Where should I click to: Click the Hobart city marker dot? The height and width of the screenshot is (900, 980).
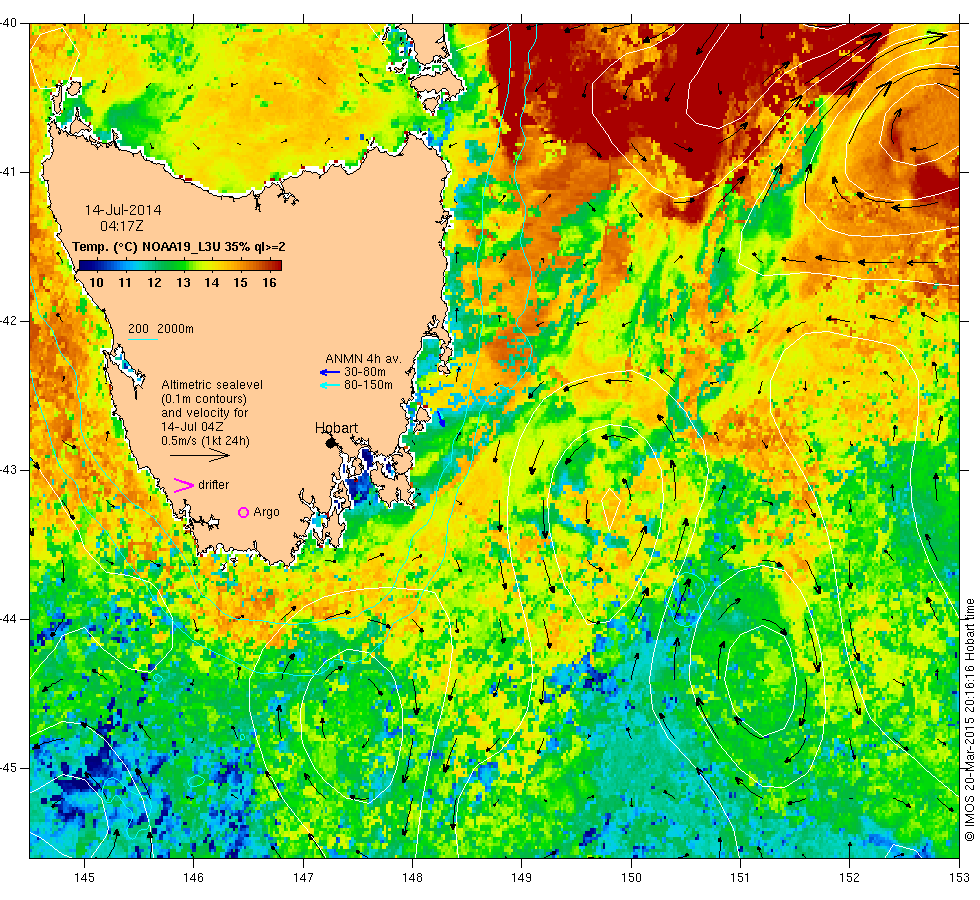coord(331,443)
